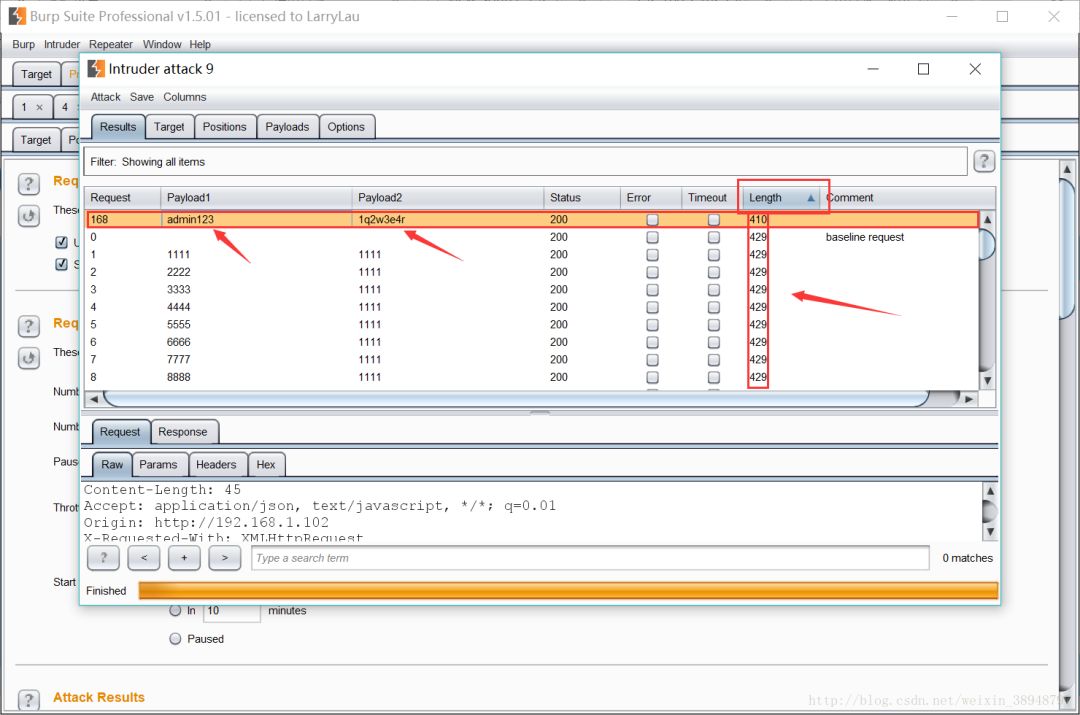Toggle the Error checkbox for request 168

pos(652,220)
